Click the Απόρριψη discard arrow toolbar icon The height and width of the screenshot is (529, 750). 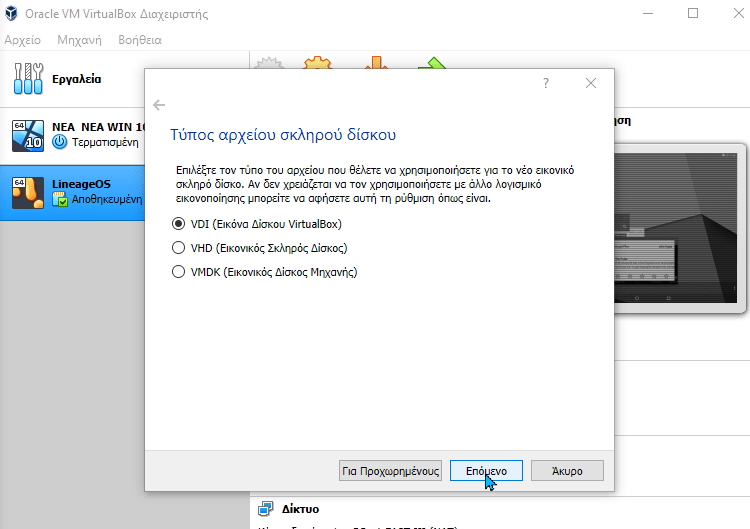pos(376,63)
